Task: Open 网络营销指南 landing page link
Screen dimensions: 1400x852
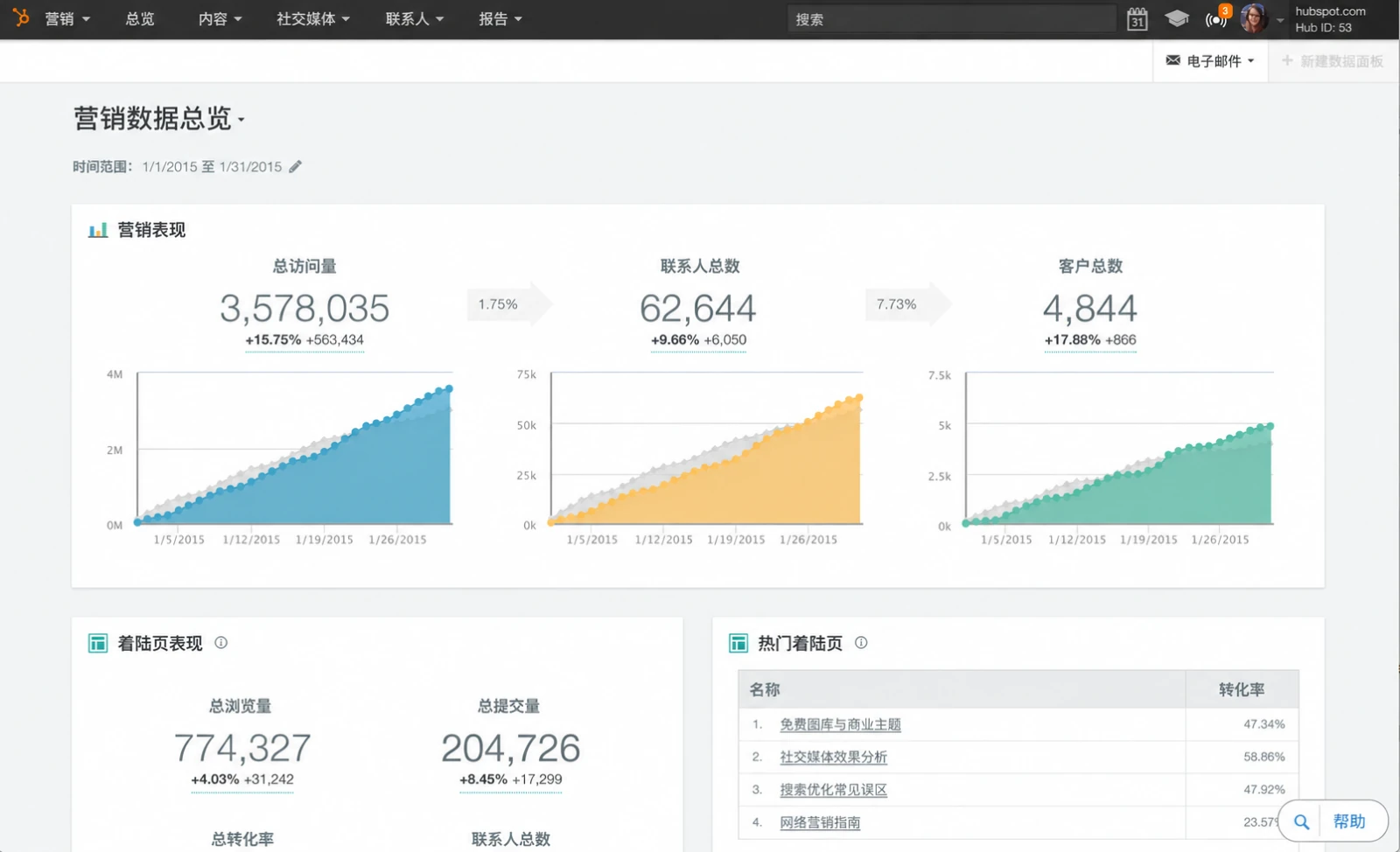Action: (820, 822)
